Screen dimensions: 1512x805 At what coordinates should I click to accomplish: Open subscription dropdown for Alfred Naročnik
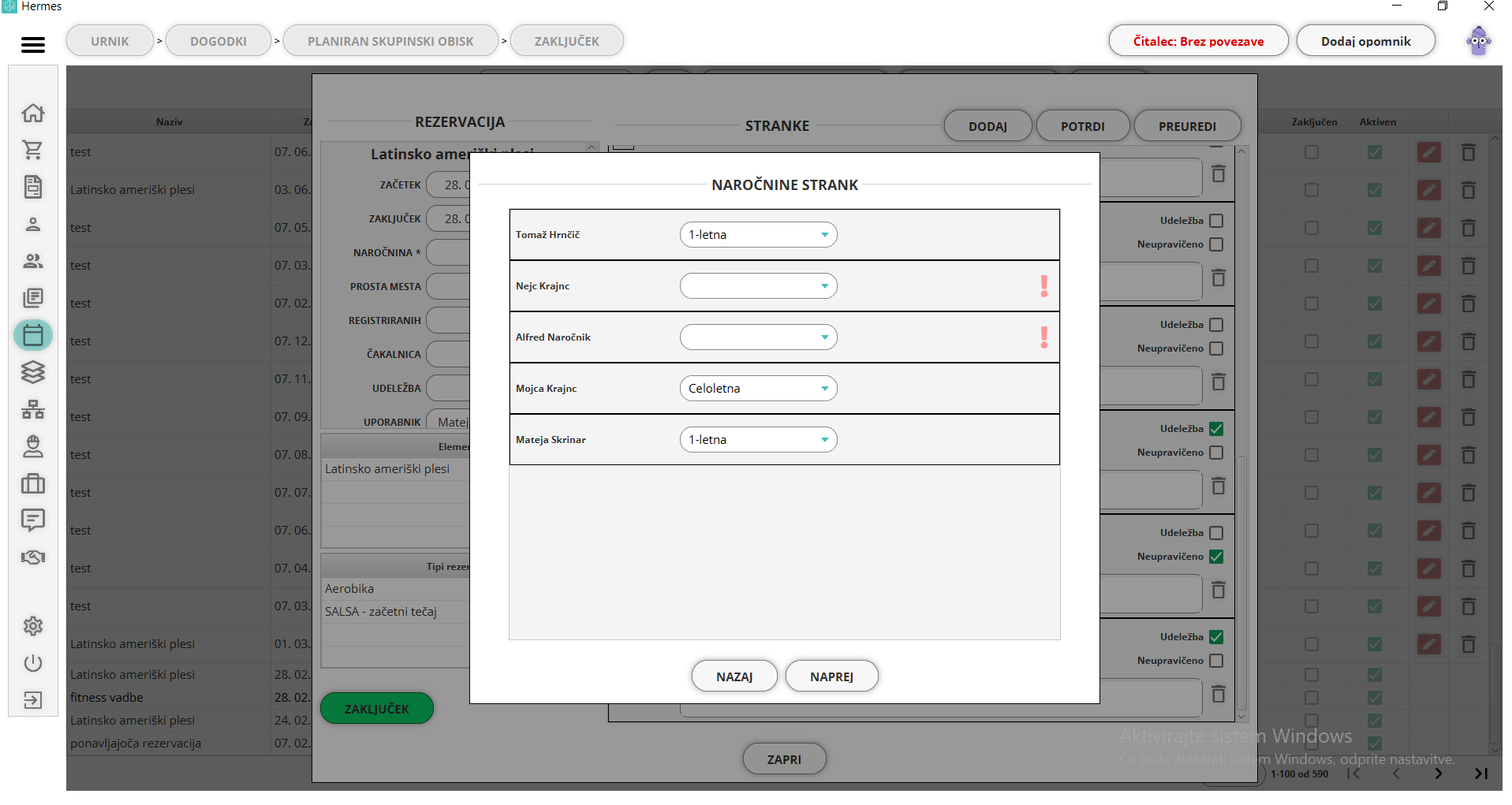pos(758,337)
